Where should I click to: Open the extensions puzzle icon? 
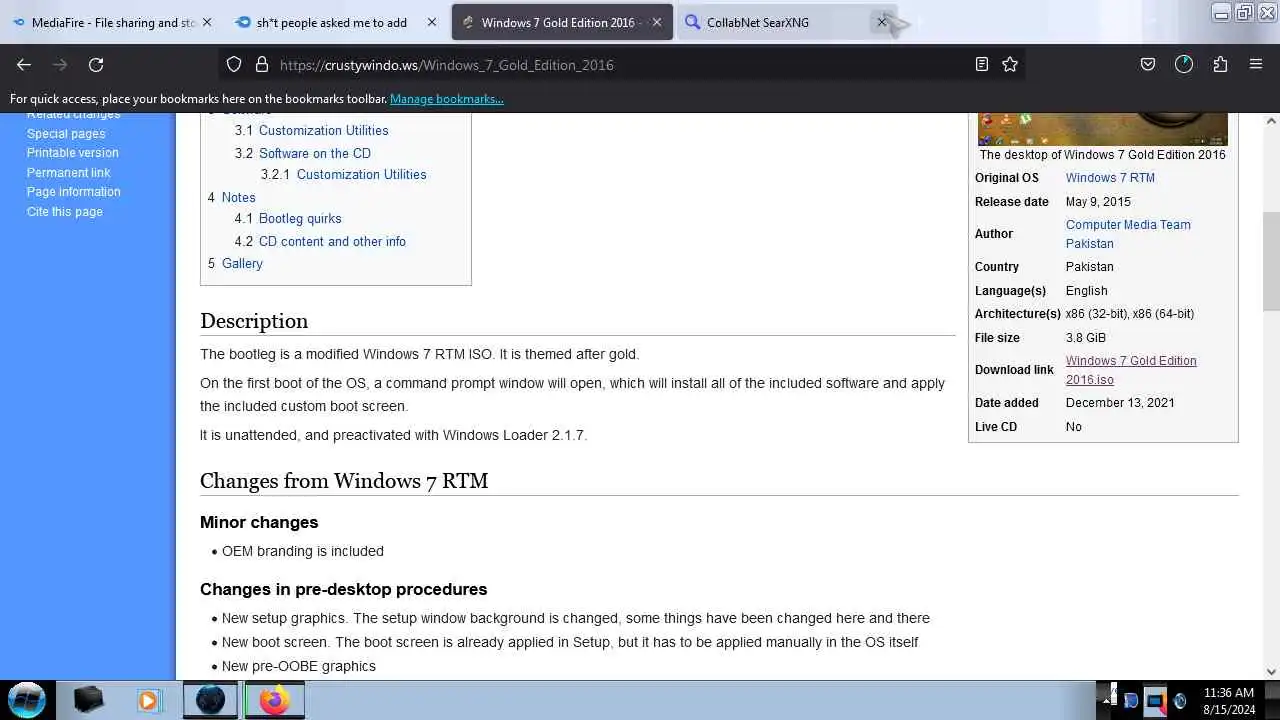point(1220,64)
